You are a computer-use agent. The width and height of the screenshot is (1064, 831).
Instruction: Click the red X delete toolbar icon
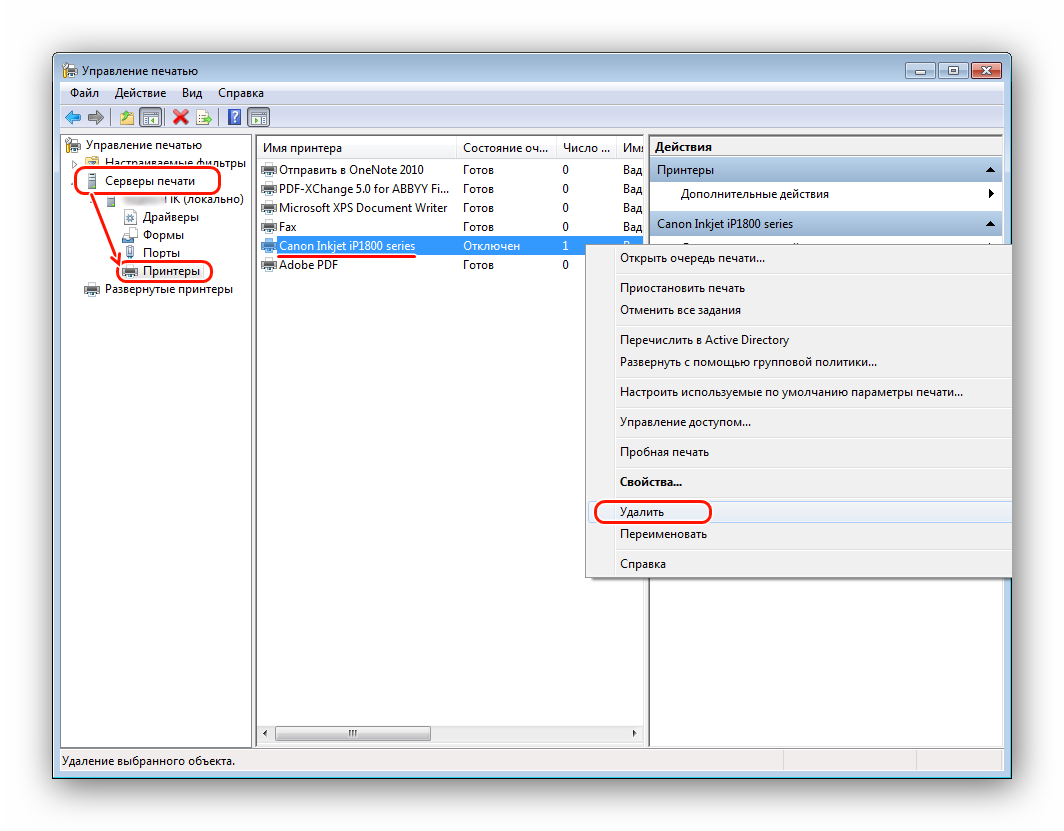[x=180, y=117]
